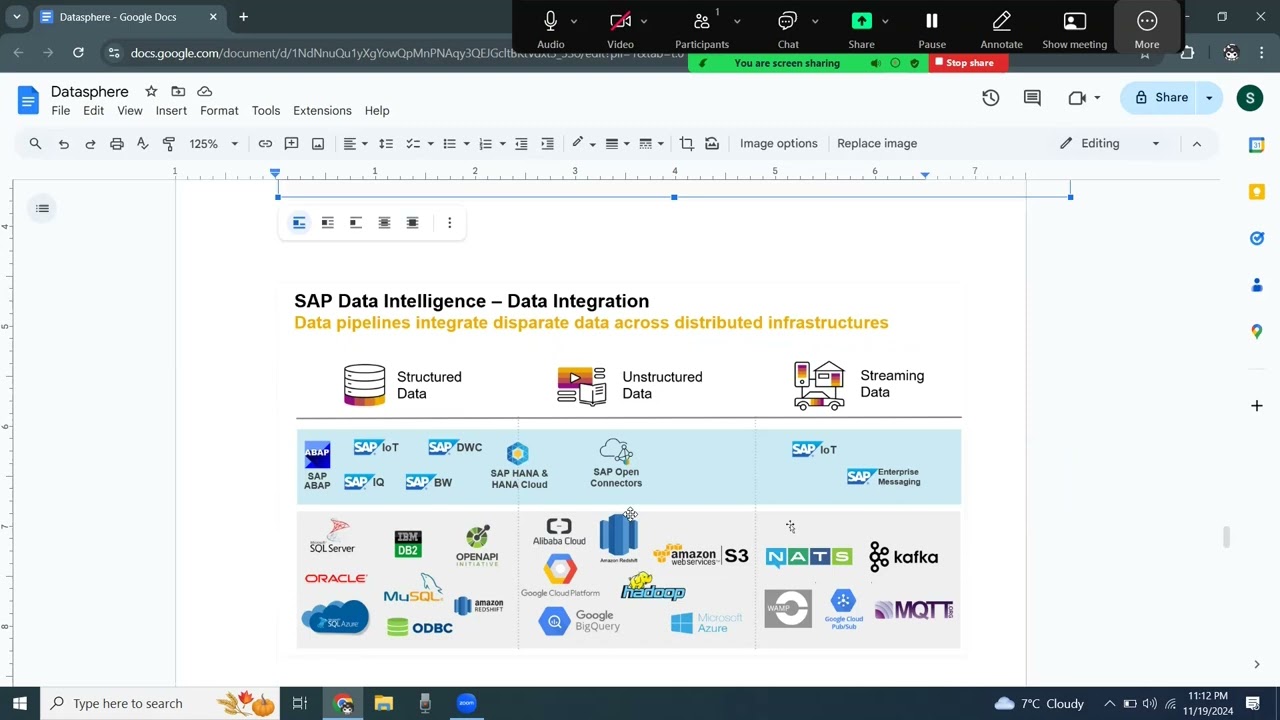The height and width of the screenshot is (720, 1280).
Task: Select Wrap text image option
Action: coord(327,223)
